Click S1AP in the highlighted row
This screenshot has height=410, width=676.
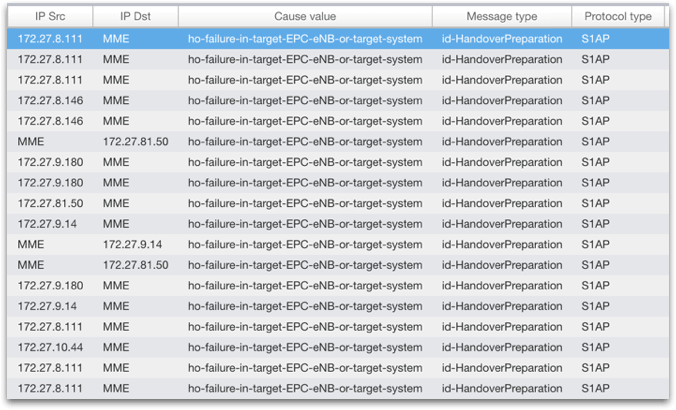coord(595,38)
